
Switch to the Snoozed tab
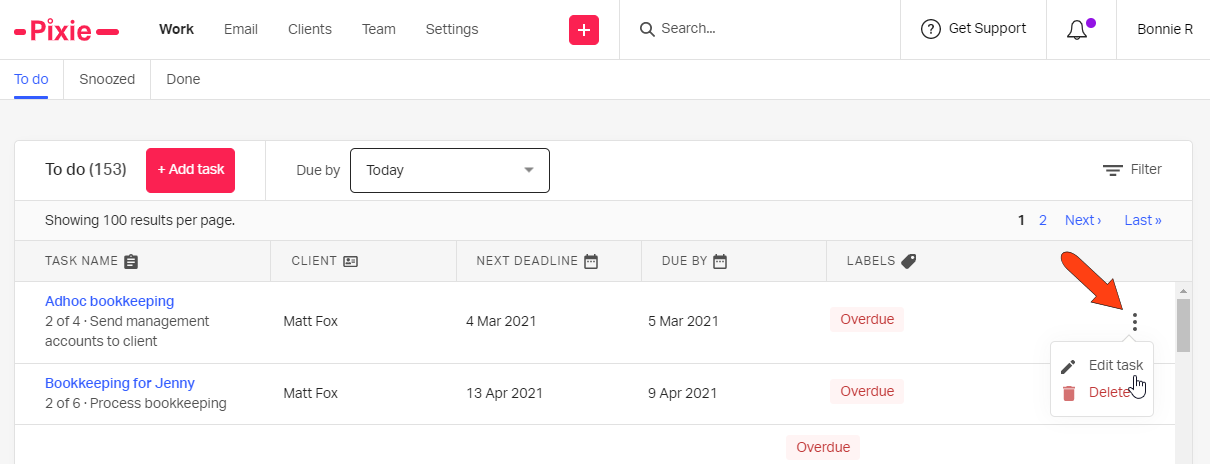tap(107, 79)
